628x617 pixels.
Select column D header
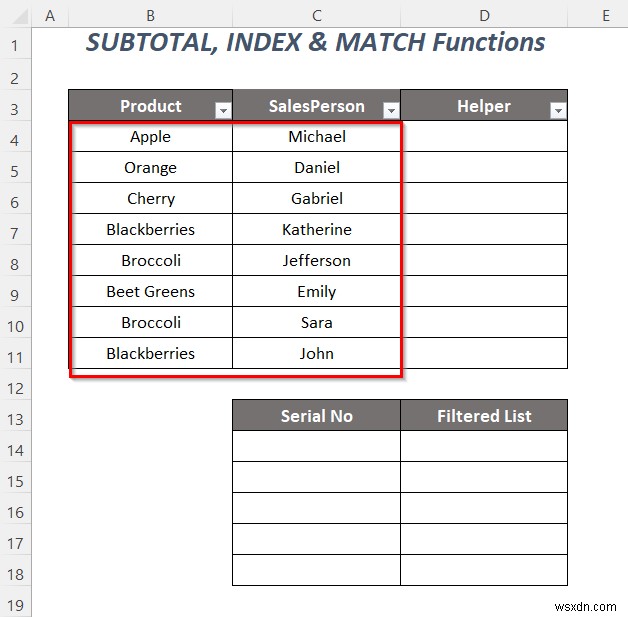(484, 15)
